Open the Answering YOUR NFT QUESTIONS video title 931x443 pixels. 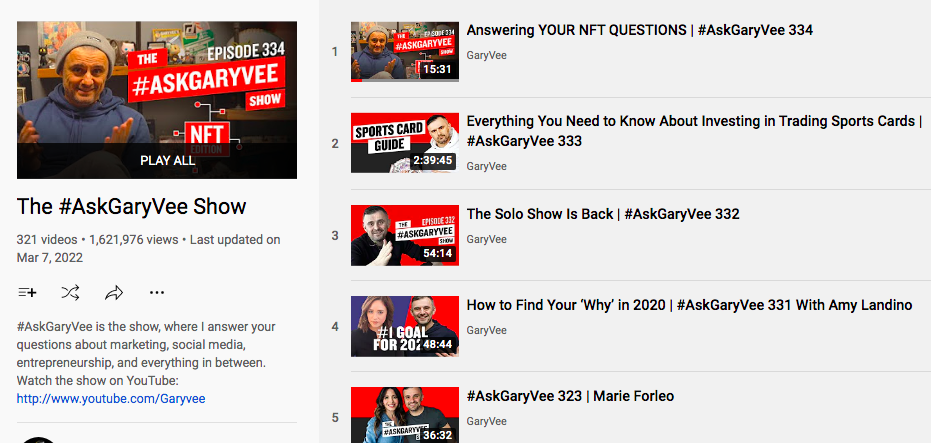coord(639,30)
